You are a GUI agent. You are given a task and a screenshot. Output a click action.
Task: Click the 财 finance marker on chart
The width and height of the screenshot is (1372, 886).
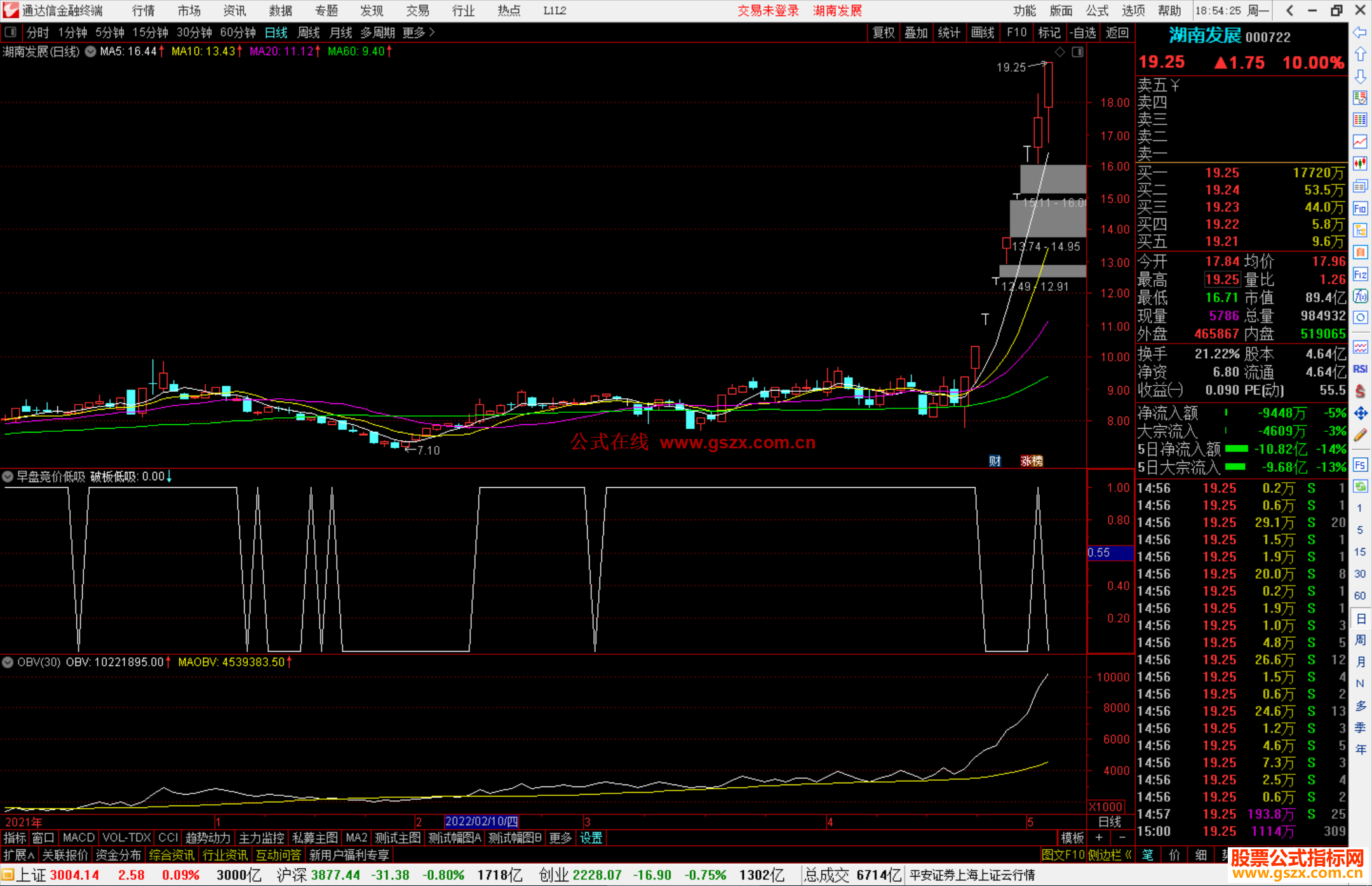coord(995,461)
